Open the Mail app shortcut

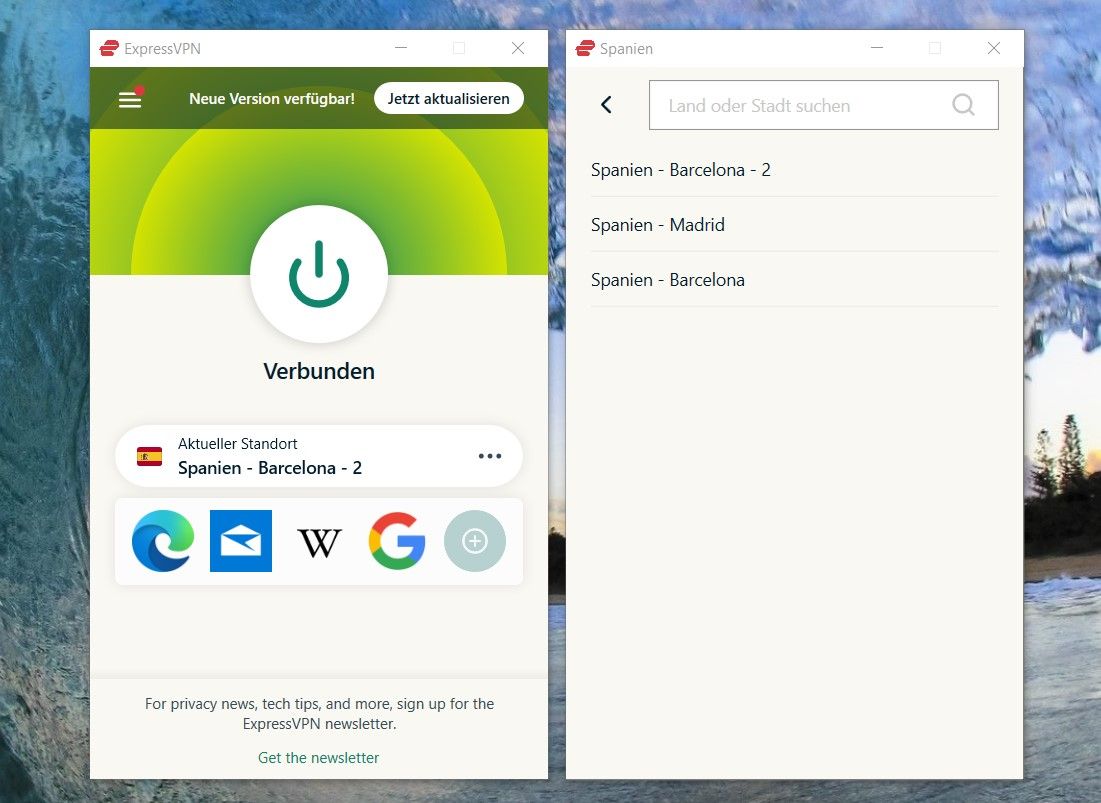click(241, 540)
